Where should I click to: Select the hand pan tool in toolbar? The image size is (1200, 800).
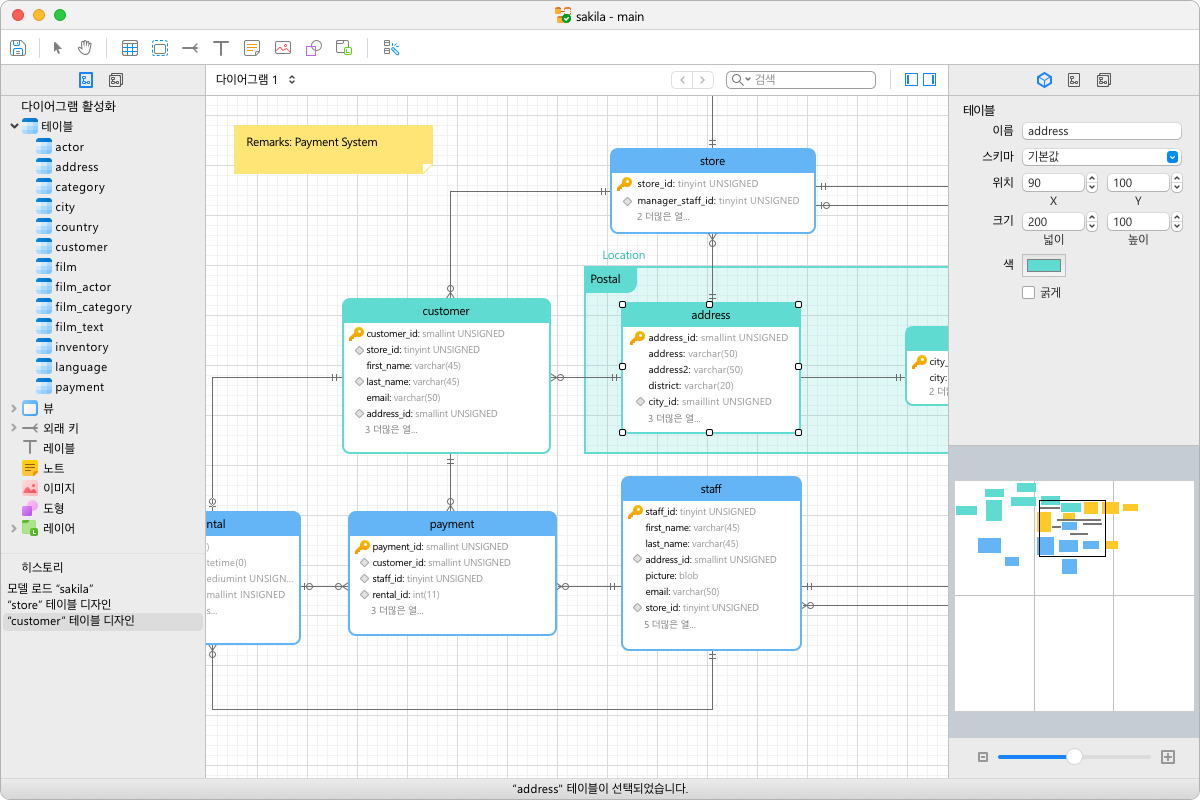pos(84,47)
